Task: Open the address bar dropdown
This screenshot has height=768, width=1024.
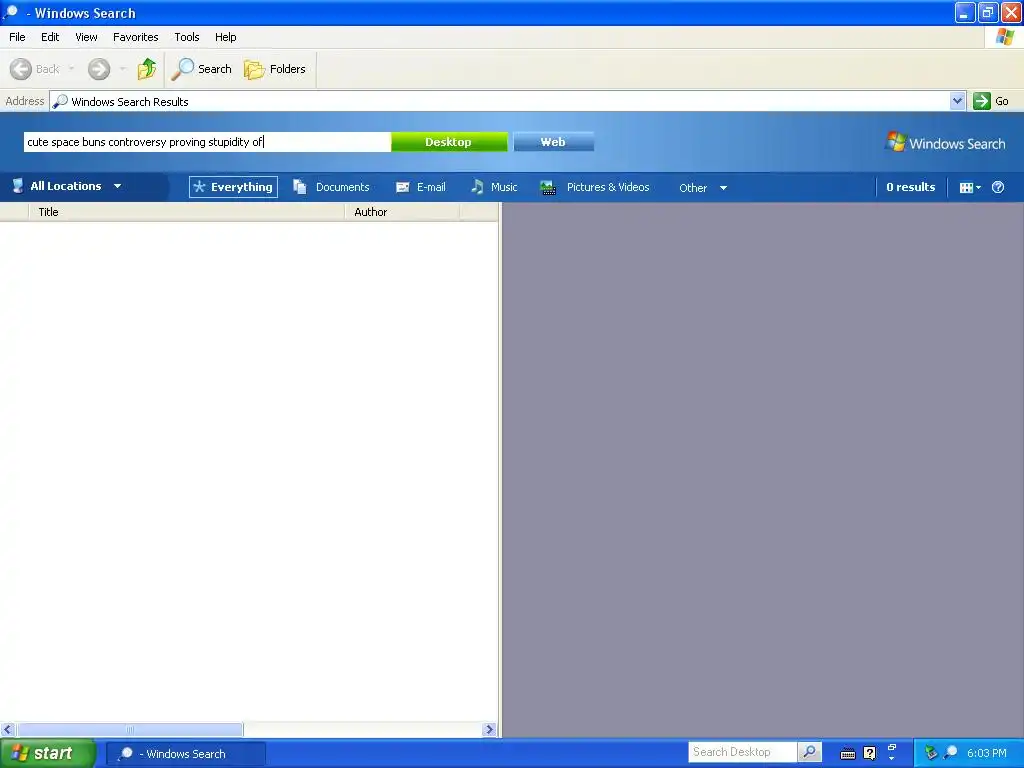Action: click(957, 101)
